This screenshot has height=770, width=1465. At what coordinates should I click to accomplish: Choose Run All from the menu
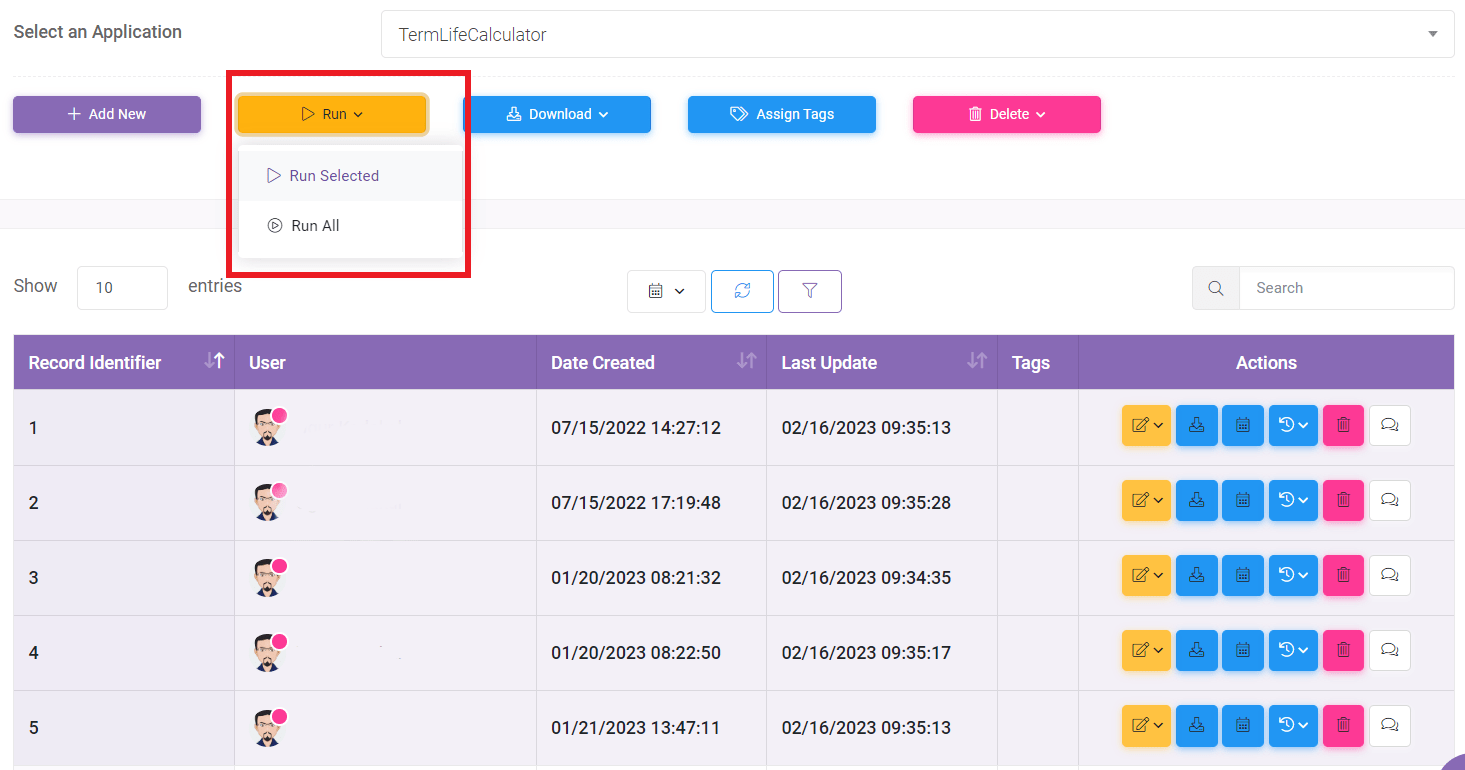tap(351, 226)
